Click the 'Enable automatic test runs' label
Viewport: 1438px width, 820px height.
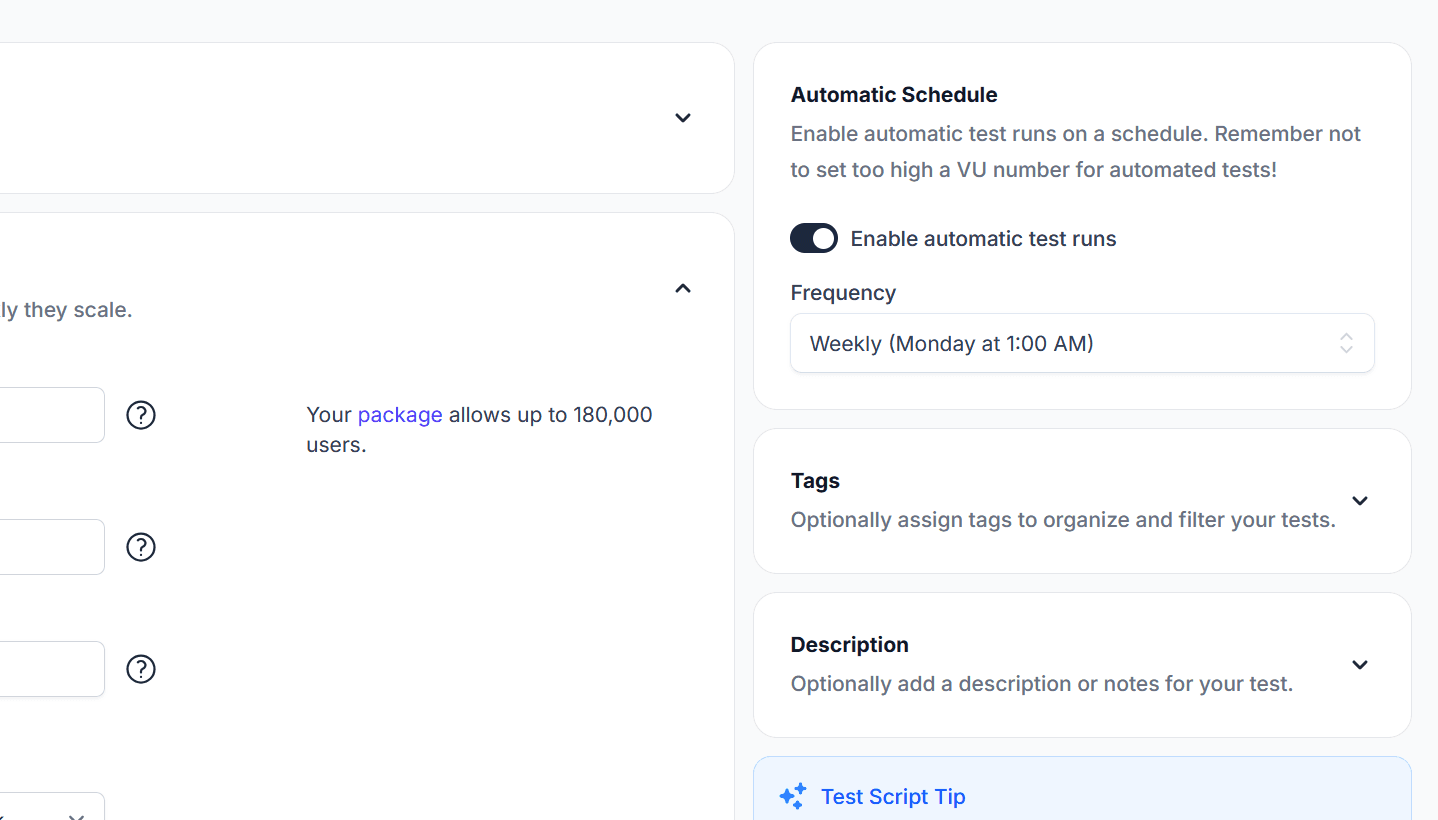(x=983, y=239)
